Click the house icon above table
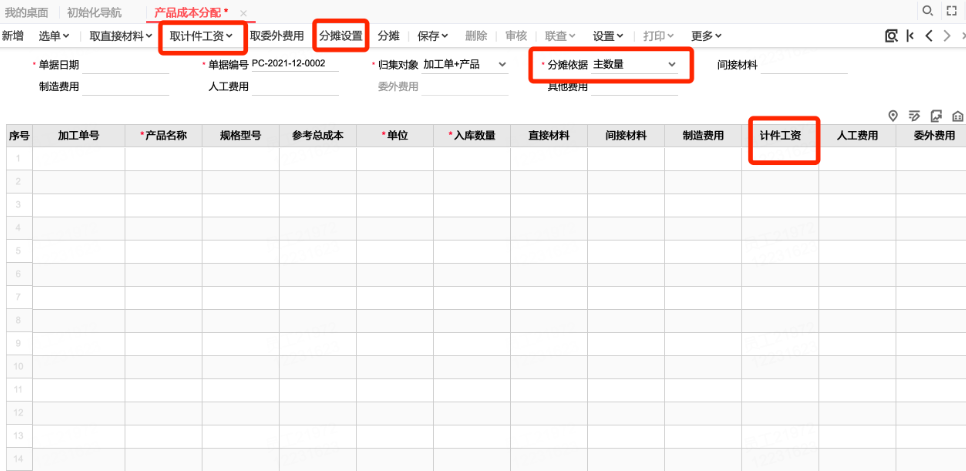This screenshot has width=966, height=471. [x=957, y=115]
